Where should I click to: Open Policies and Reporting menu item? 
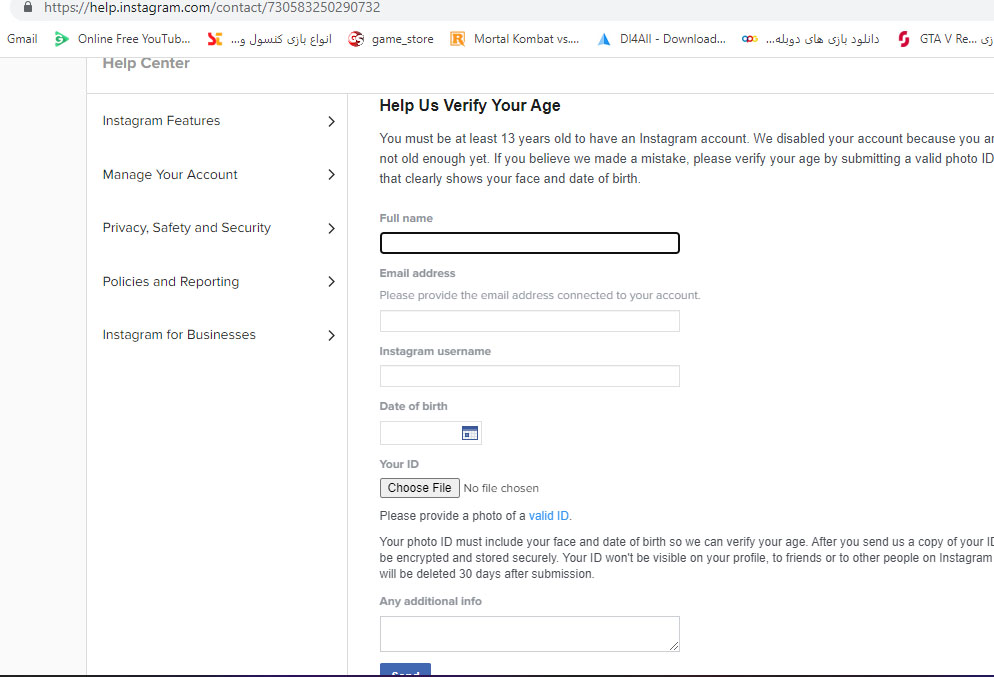point(171,281)
